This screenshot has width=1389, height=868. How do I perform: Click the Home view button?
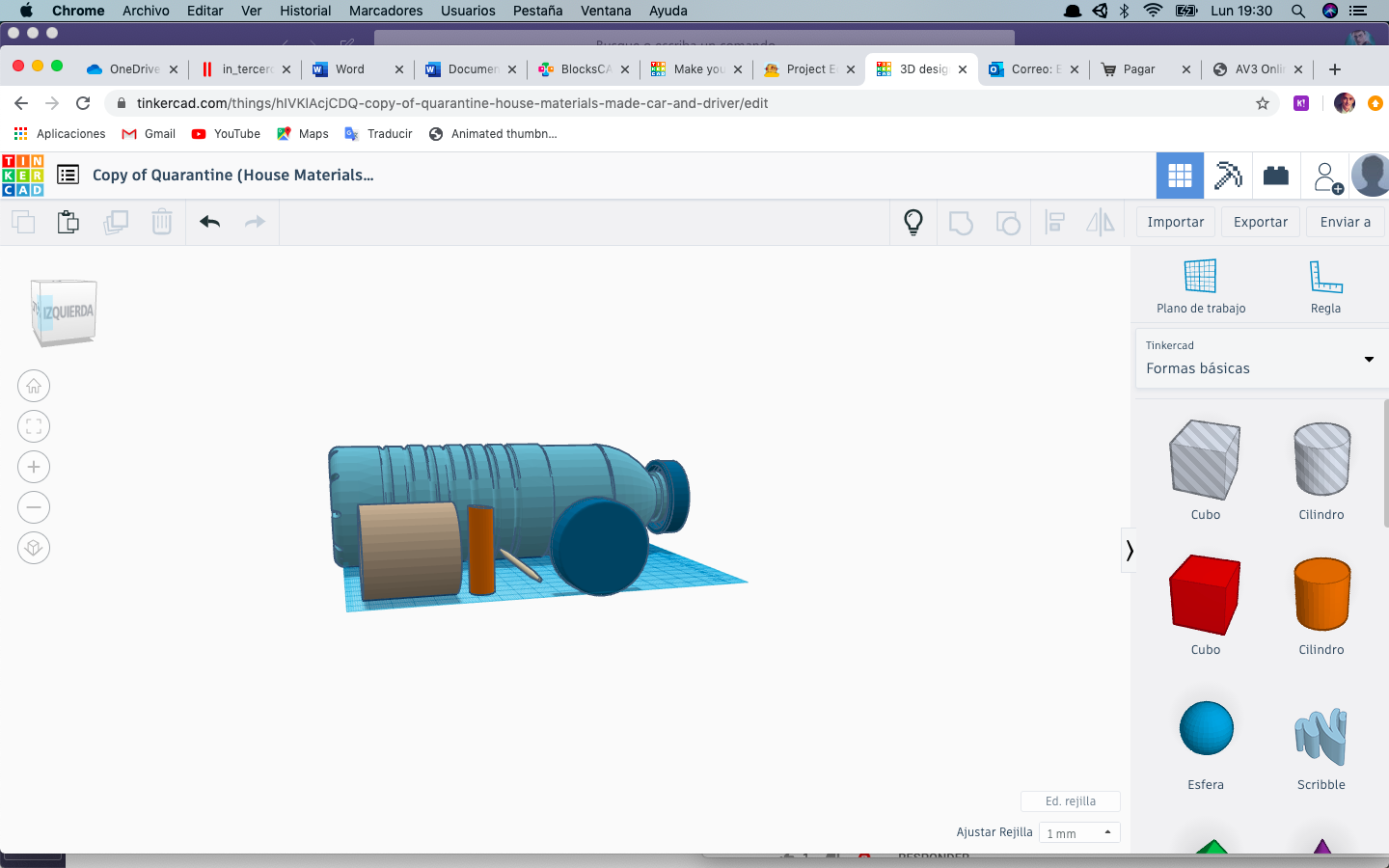(34, 386)
